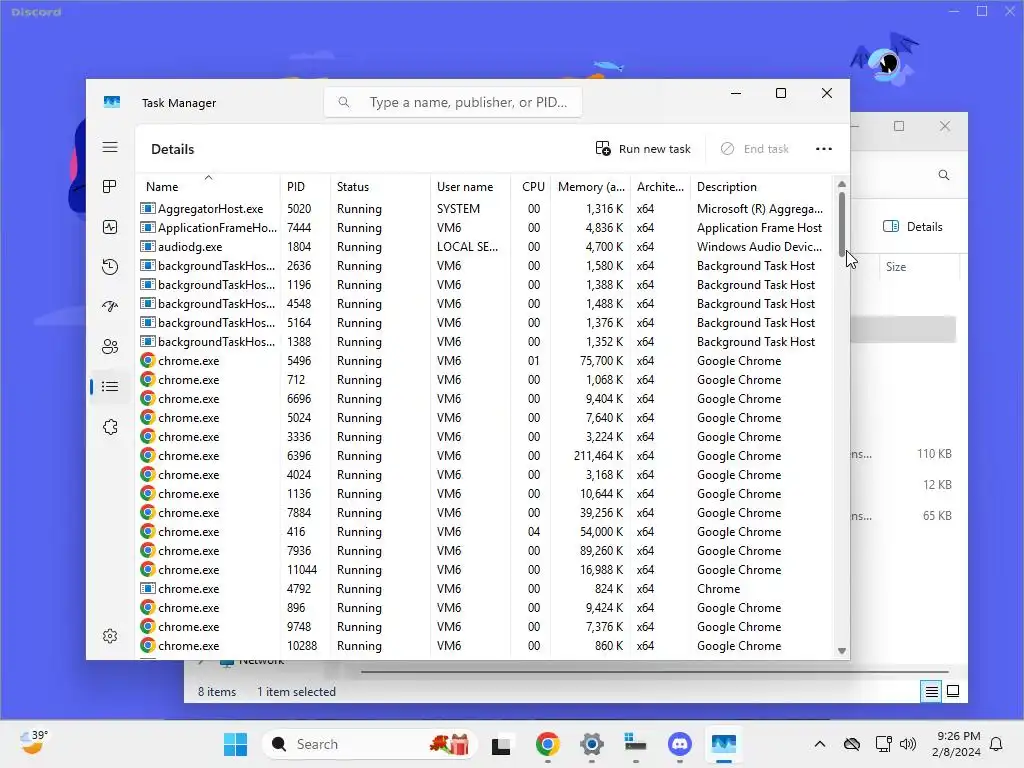The width and height of the screenshot is (1024, 768).
Task: Click search icon in File Explorer window
Action: pos(944,175)
